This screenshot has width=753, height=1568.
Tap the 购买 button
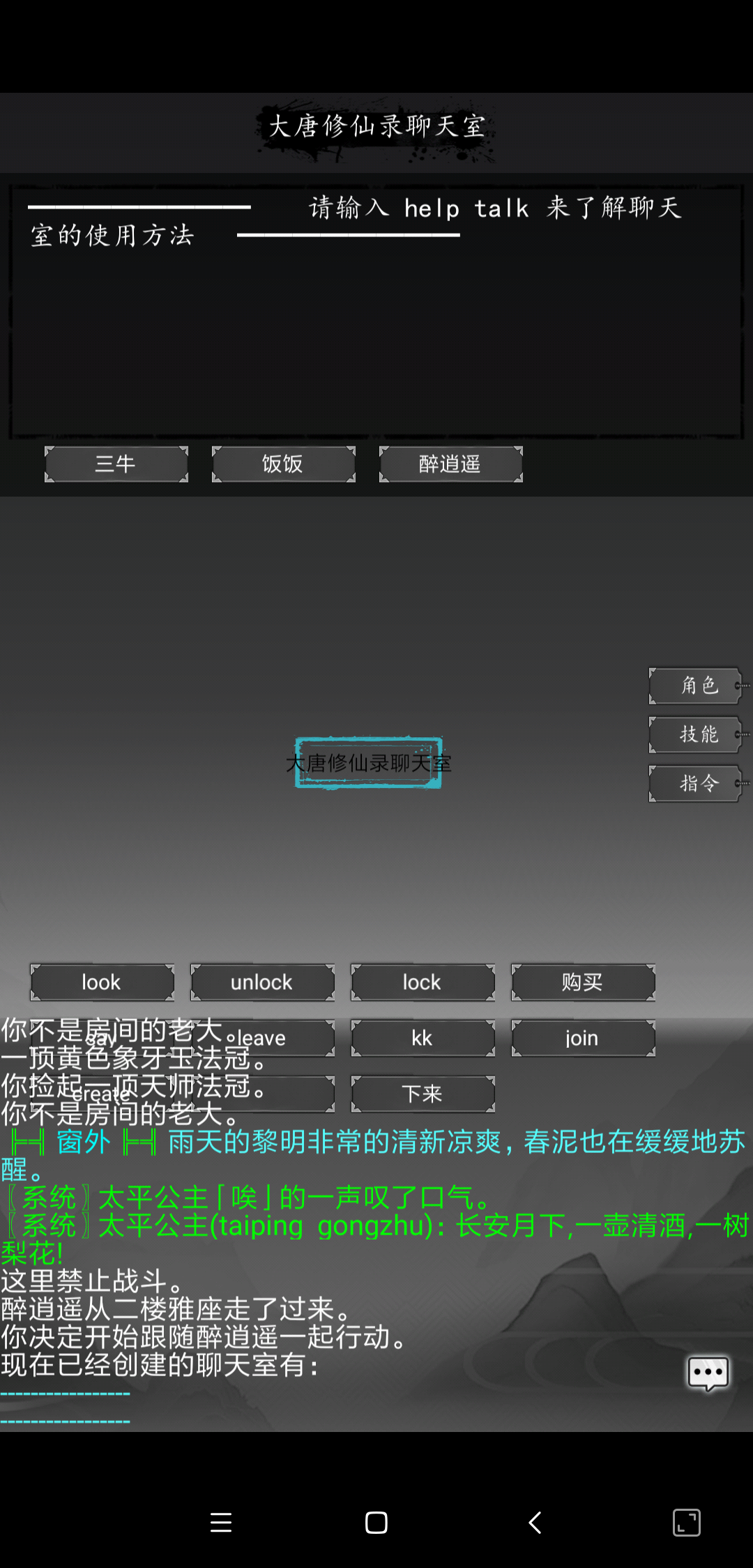tap(584, 983)
